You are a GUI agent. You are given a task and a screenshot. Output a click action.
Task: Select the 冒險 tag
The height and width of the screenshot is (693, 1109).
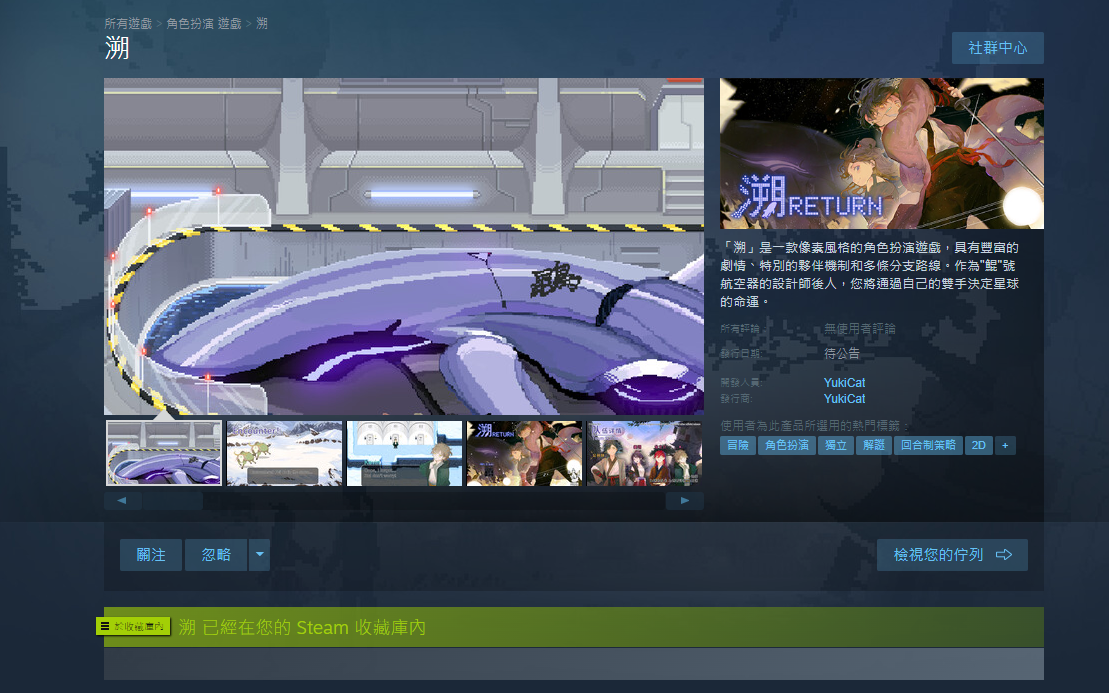point(737,446)
